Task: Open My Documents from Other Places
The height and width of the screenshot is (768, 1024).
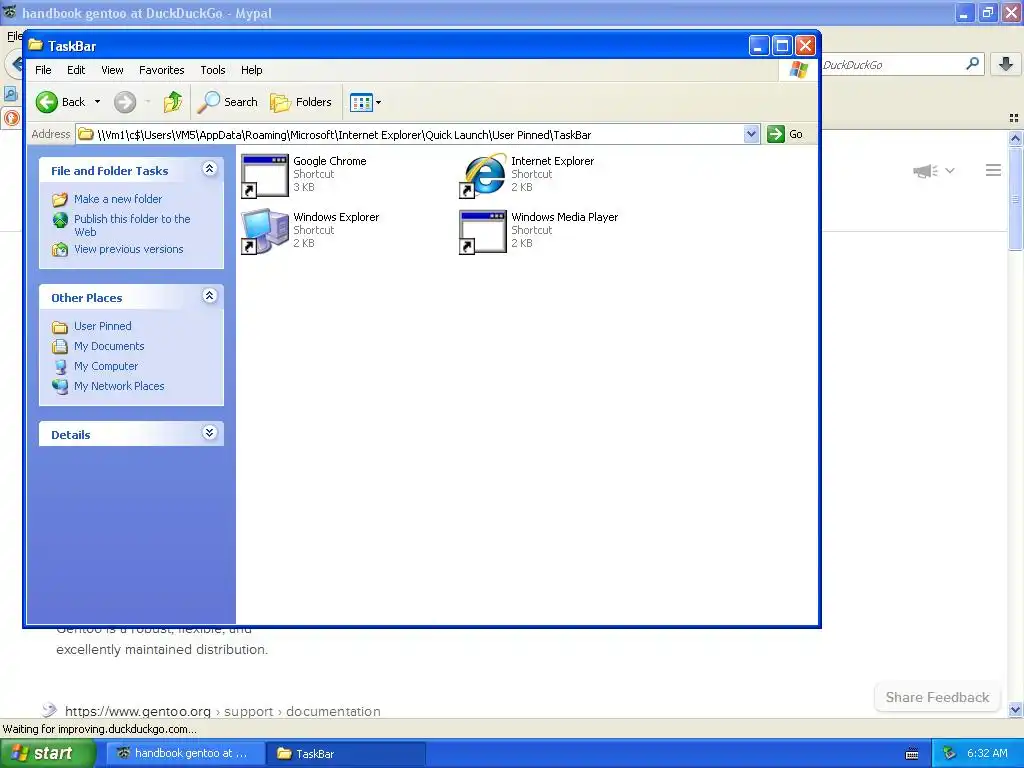Action: [x=109, y=346]
